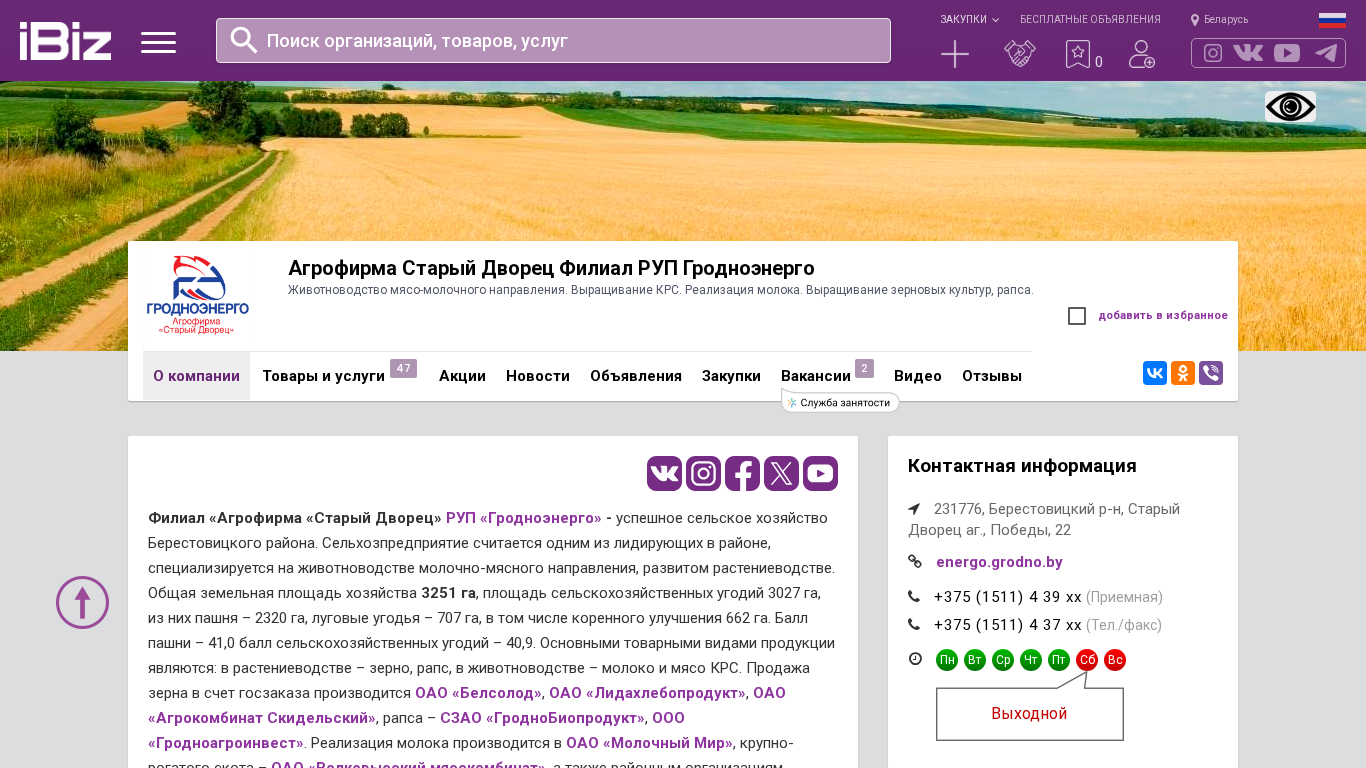Open the Беларусь location selector
Viewport: 1366px width, 768px height.
[1219, 19]
